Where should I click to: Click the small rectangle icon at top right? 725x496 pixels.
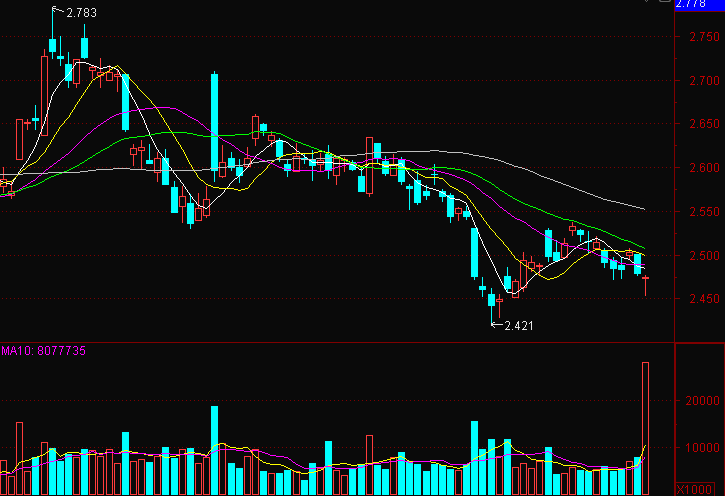pyautogui.click(x=664, y=3)
